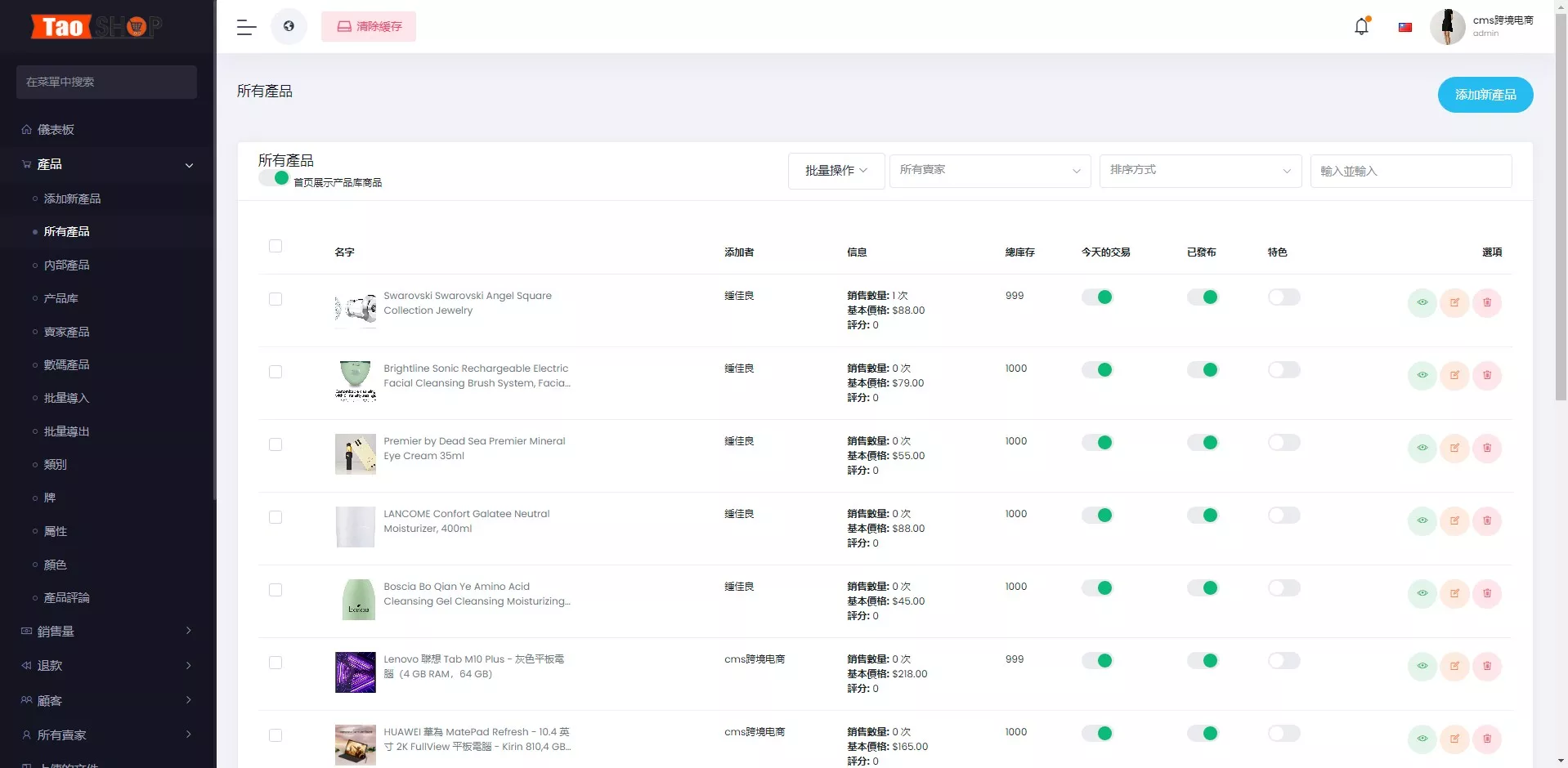Disable 首页展示产品库商品 toggle
The width and height of the screenshot is (1568, 768).
coord(274,177)
